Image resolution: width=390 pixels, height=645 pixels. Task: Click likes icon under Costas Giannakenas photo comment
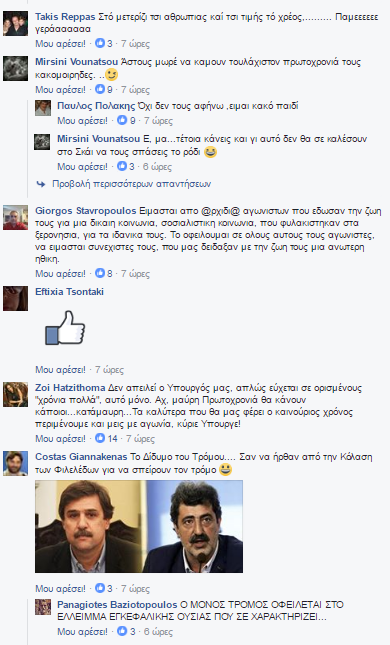point(100,588)
